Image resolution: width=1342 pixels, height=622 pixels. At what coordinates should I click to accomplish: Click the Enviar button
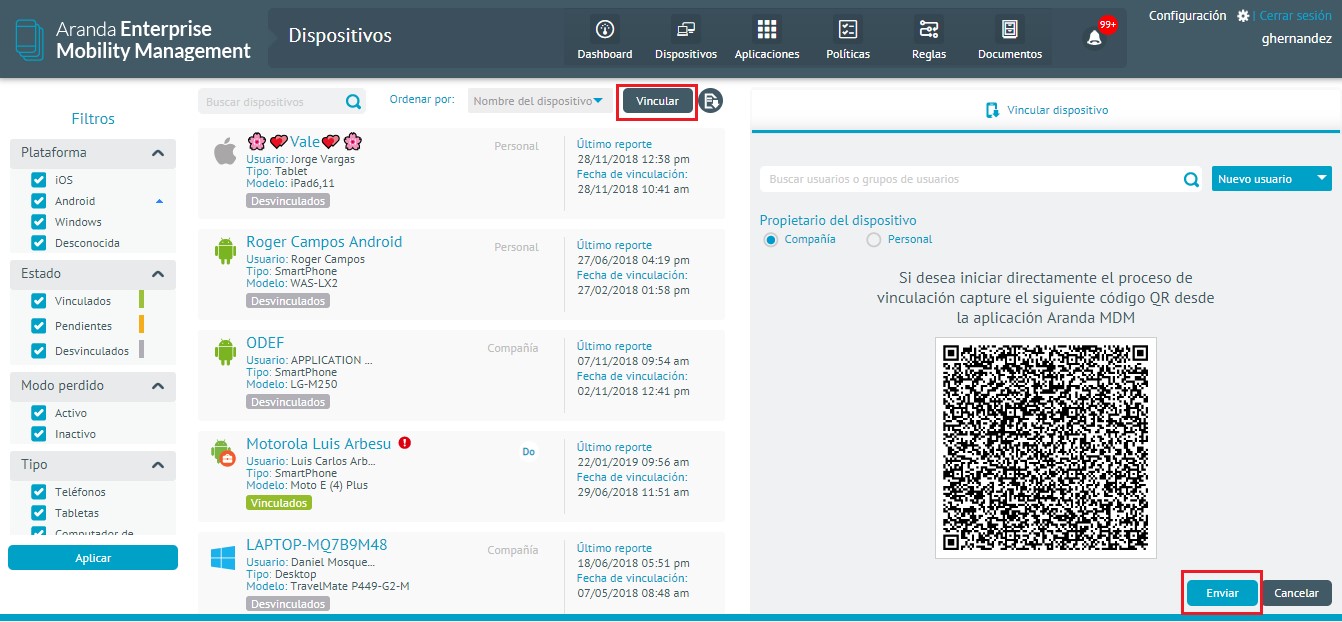1222,593
